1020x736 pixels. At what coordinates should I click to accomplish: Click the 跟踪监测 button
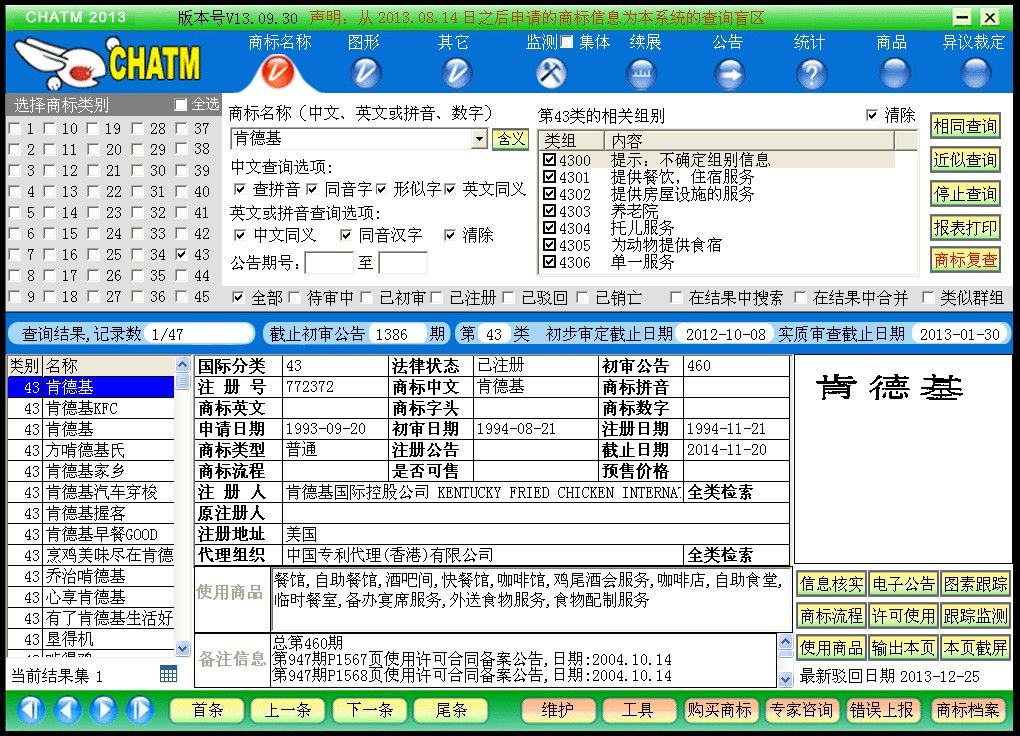click(x=975, y=616)
